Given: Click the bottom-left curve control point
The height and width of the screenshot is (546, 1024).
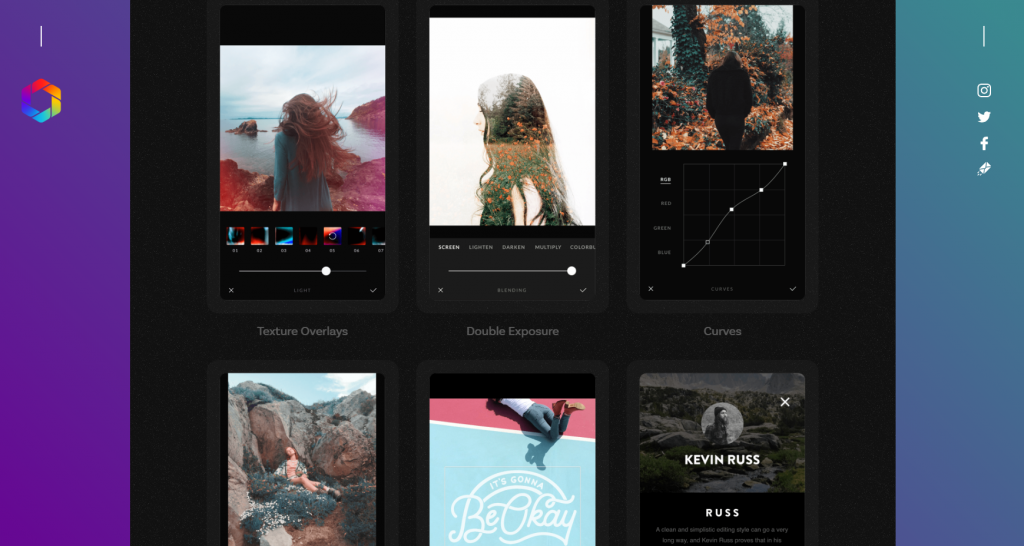Looking at the screenshot, I should point(684,266).
